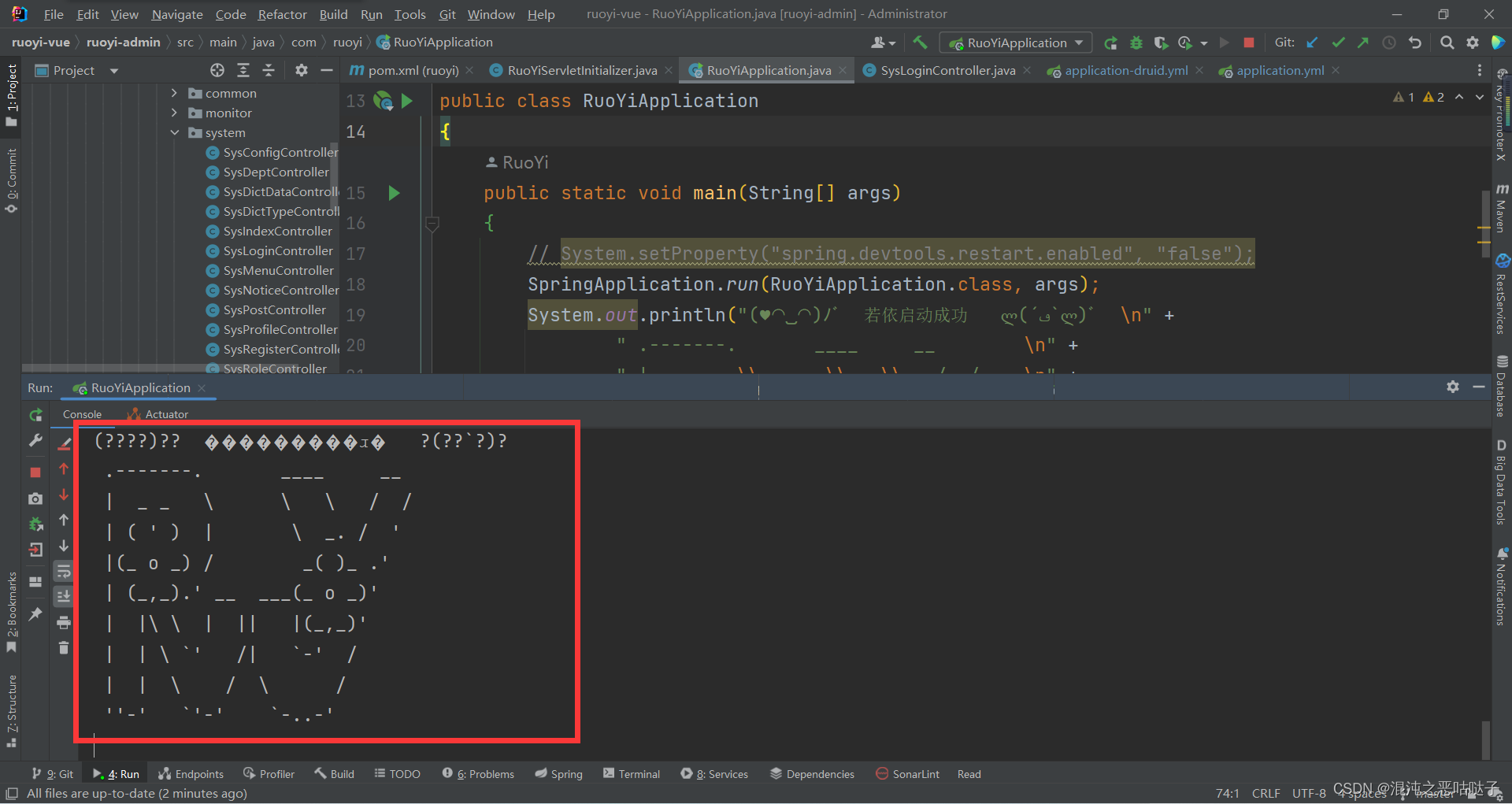Image resolution: width=1512 pixels, height=804 pixels.
Task: Open user account dropdown in toolbar
Action: point(883,43)
